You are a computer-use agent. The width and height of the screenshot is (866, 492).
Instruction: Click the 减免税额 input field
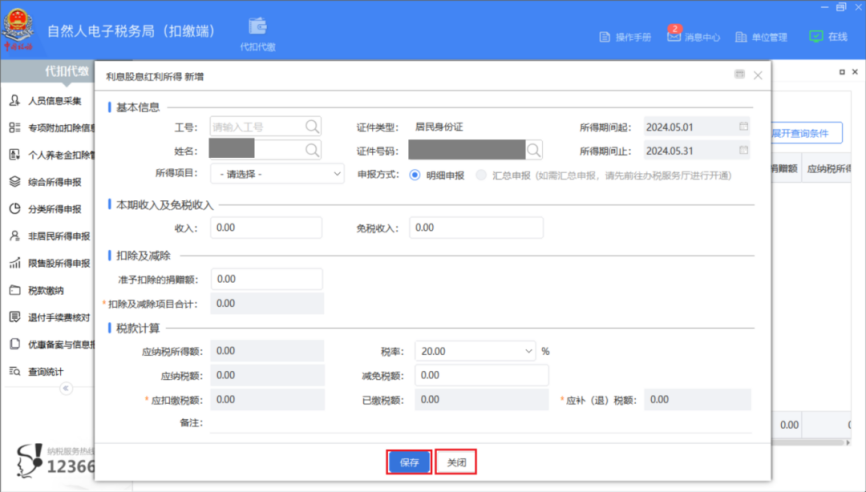[481, 375]
